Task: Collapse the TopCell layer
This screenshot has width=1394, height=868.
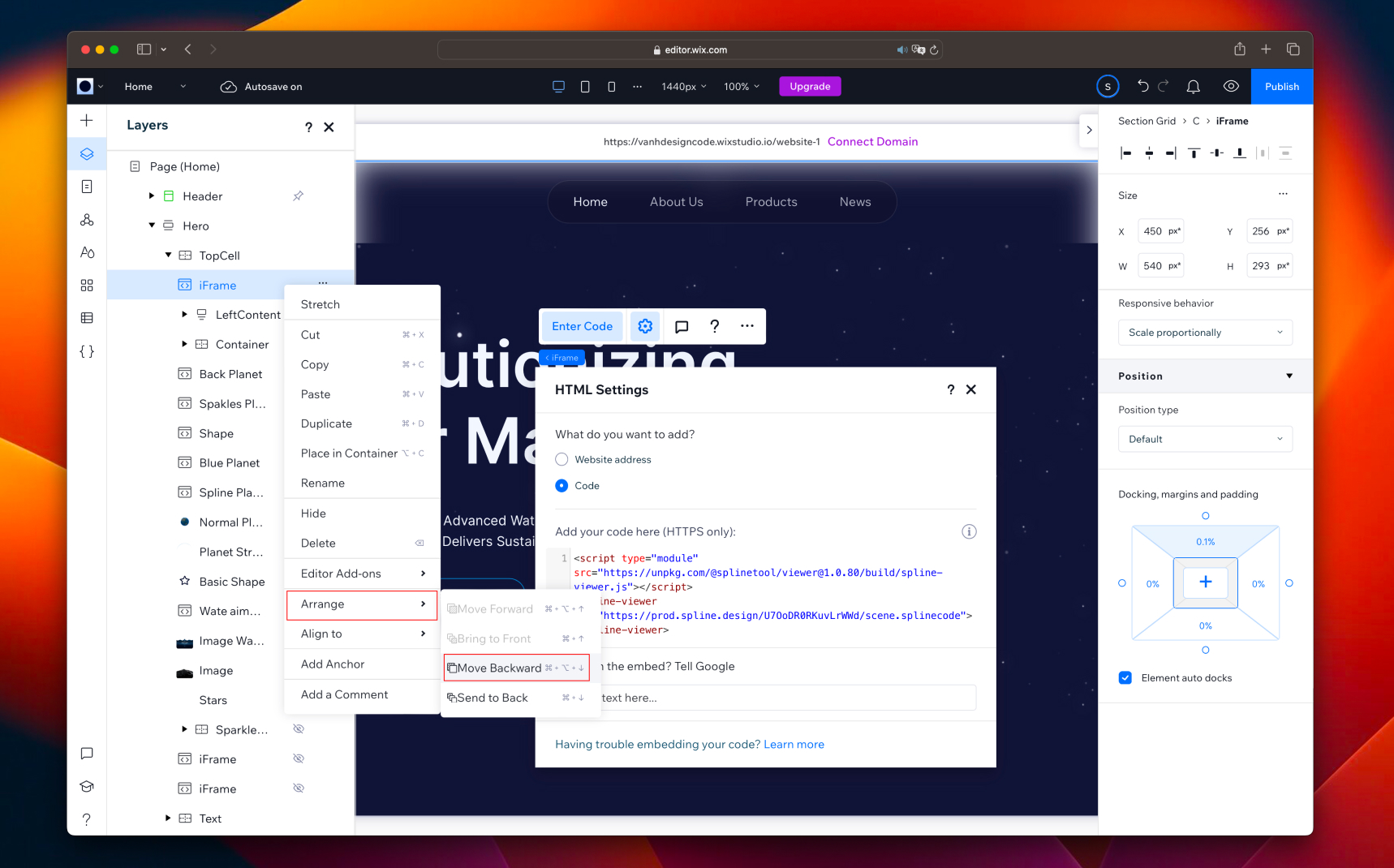Action: [x=168, y=256]
